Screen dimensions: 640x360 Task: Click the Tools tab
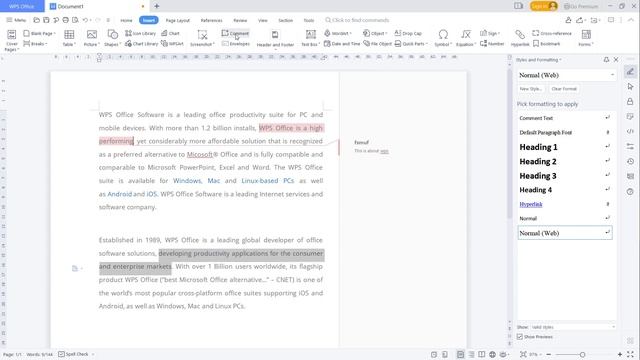309,20
